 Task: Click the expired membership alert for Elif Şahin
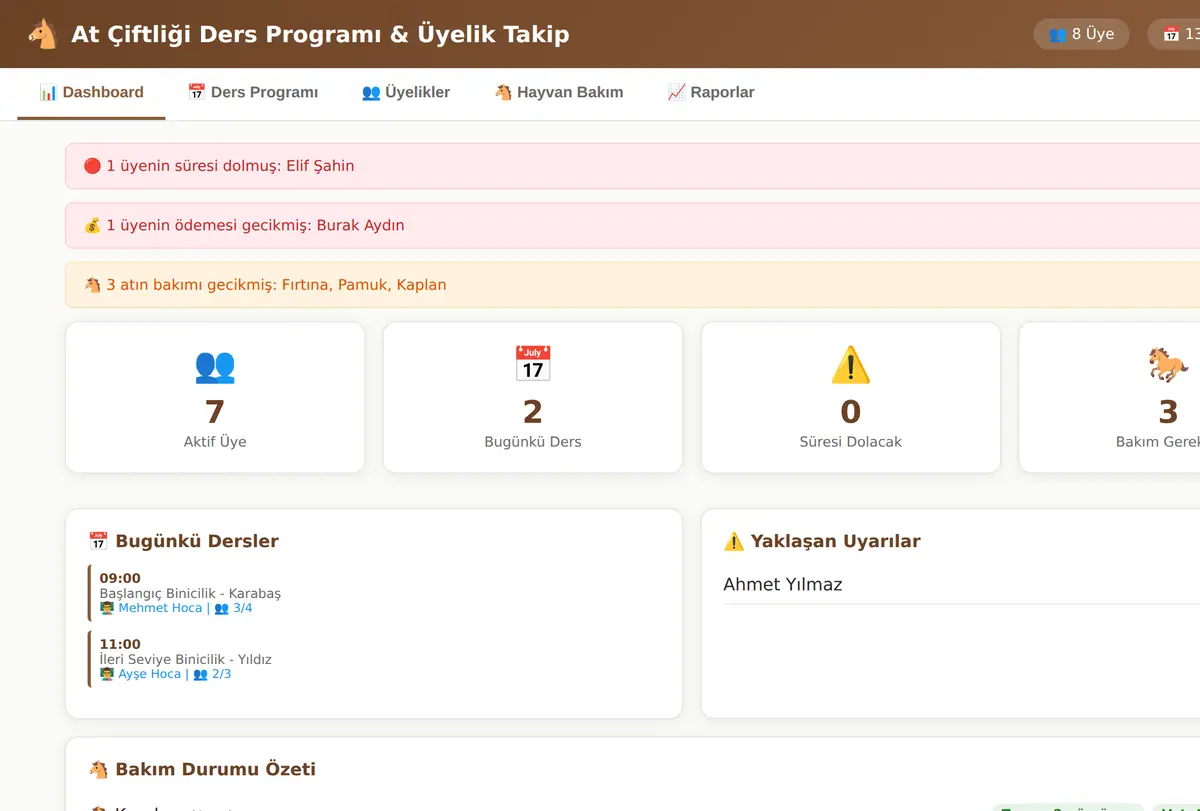click(x=632, y=166)
